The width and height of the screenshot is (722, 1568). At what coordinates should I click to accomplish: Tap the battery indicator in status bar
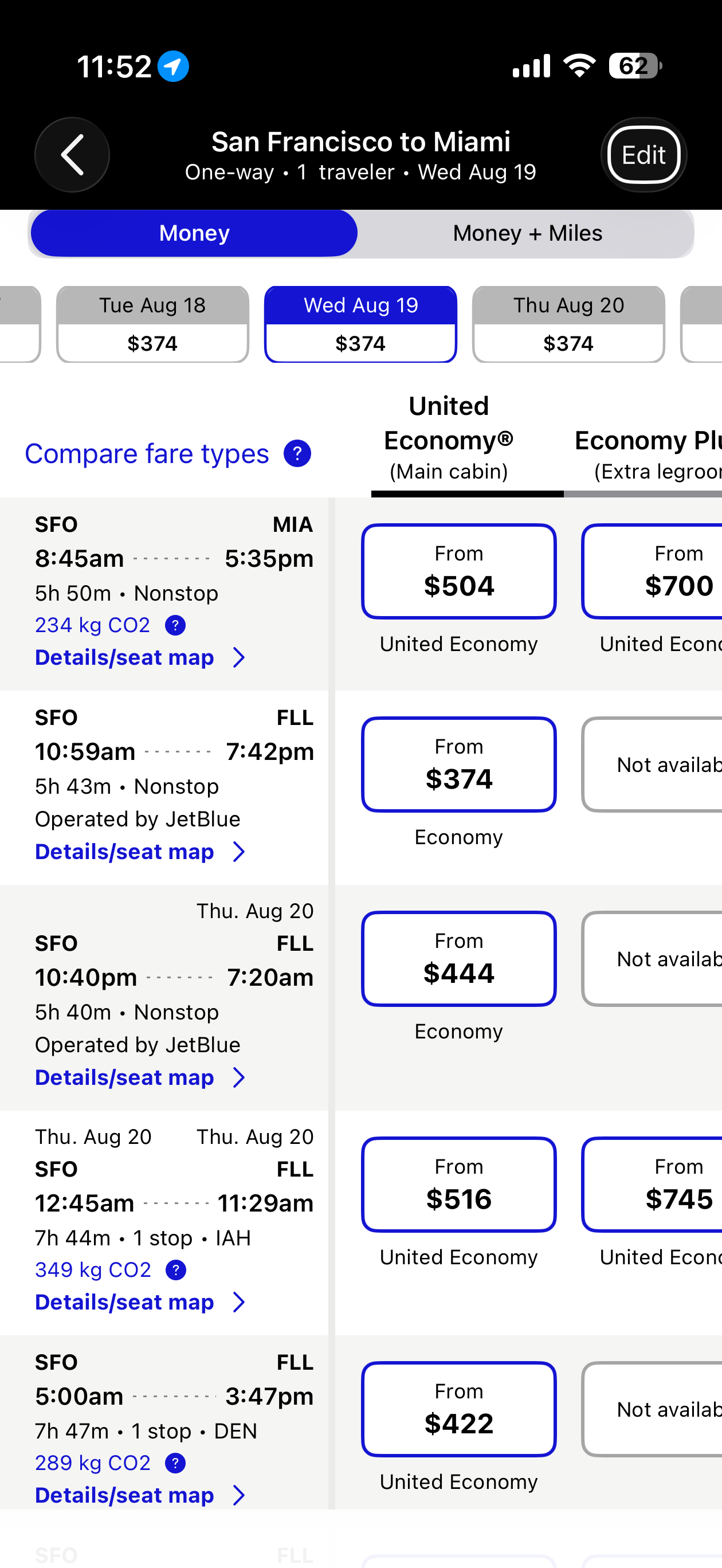pos(635,66)
